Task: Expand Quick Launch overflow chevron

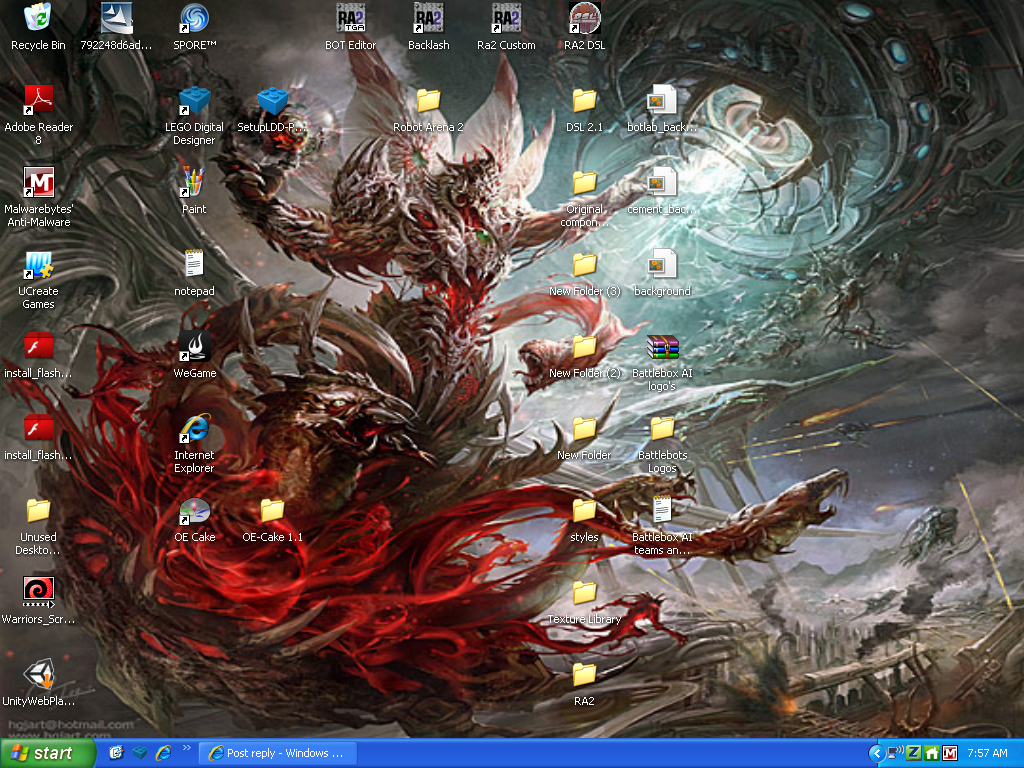Action: tap(186, 747)
